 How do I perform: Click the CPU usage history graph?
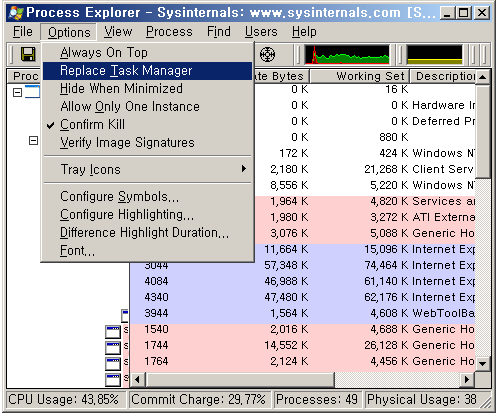[347, 54]
